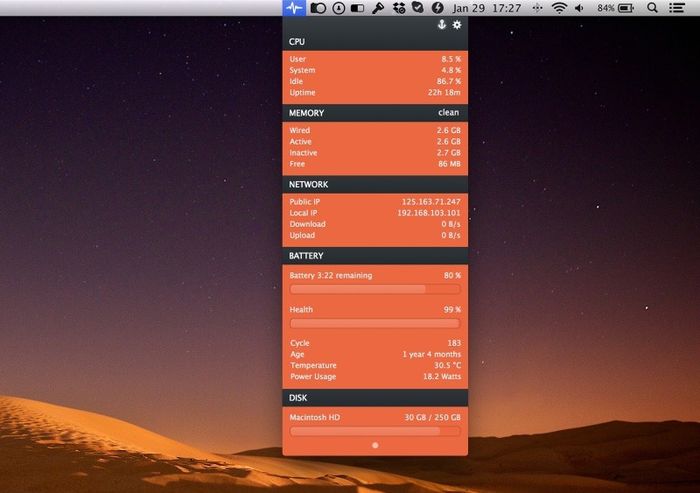Open Notification Center list icon
The width and height of the screenshot is (700, 493).
681,8
